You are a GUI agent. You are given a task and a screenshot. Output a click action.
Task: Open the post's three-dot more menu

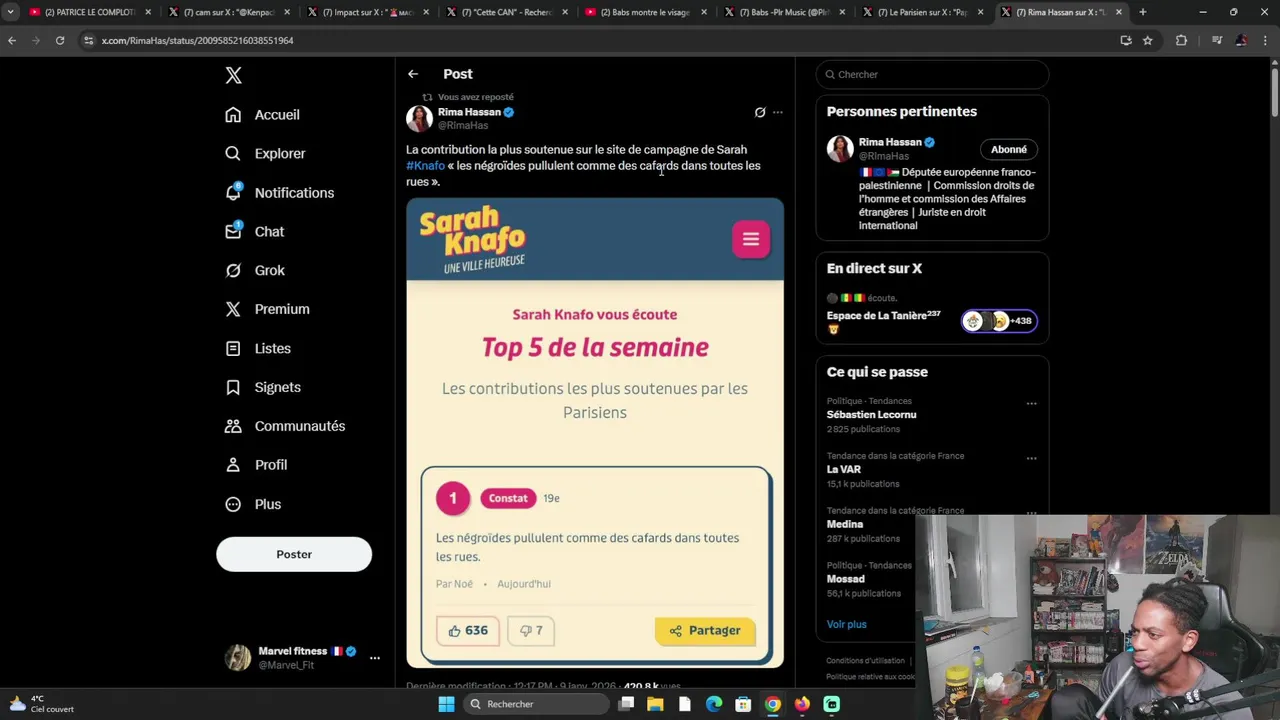[x=778, y=112]
